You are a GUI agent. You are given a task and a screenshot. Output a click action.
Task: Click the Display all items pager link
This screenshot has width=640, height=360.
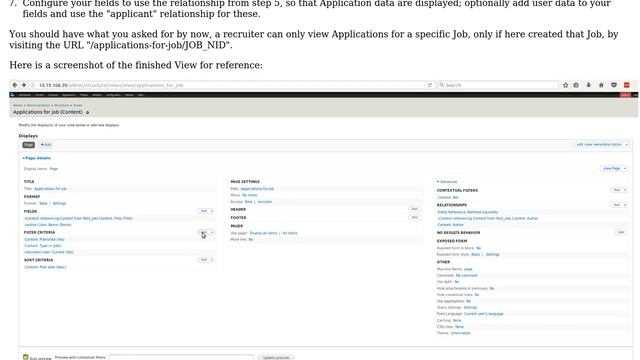pyautogui.click(x=263, y=233)
